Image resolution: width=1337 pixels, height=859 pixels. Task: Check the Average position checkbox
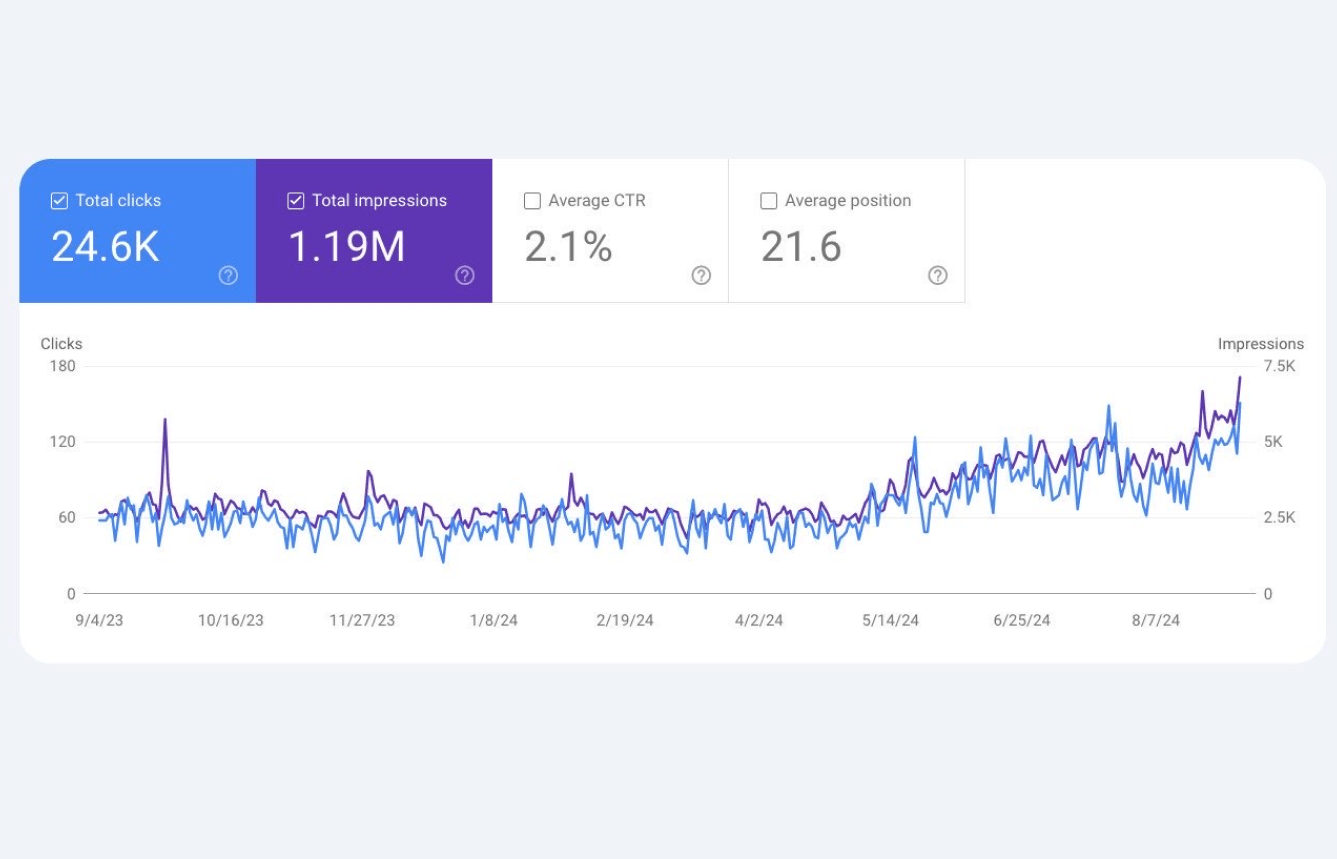tap(768, 200)
